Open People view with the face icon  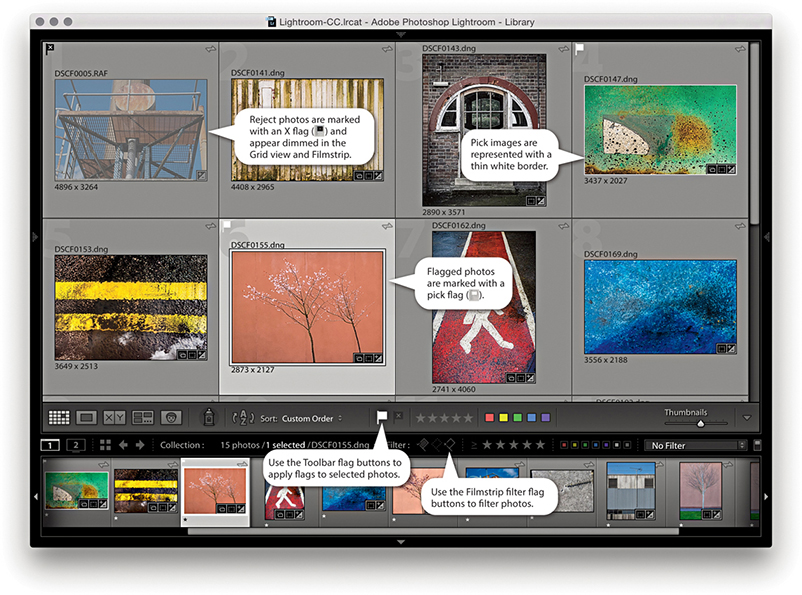170,417
